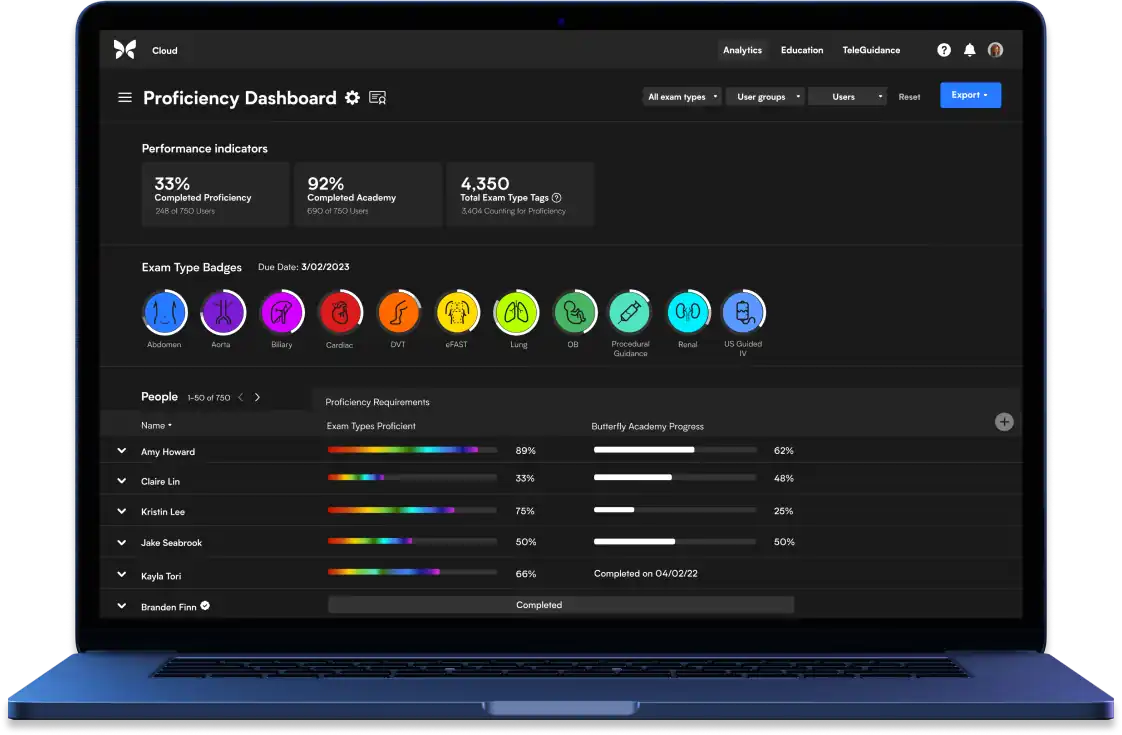Expand Amy Howard's row details

[x=121, y=451]
